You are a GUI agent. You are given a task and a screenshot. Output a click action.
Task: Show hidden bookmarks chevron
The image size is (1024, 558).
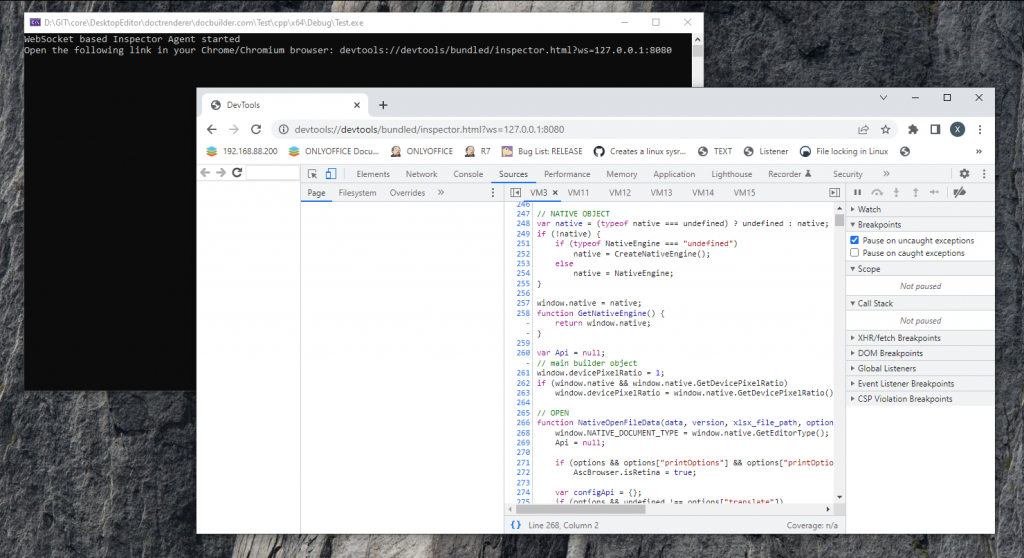click(x=978, y=152)
